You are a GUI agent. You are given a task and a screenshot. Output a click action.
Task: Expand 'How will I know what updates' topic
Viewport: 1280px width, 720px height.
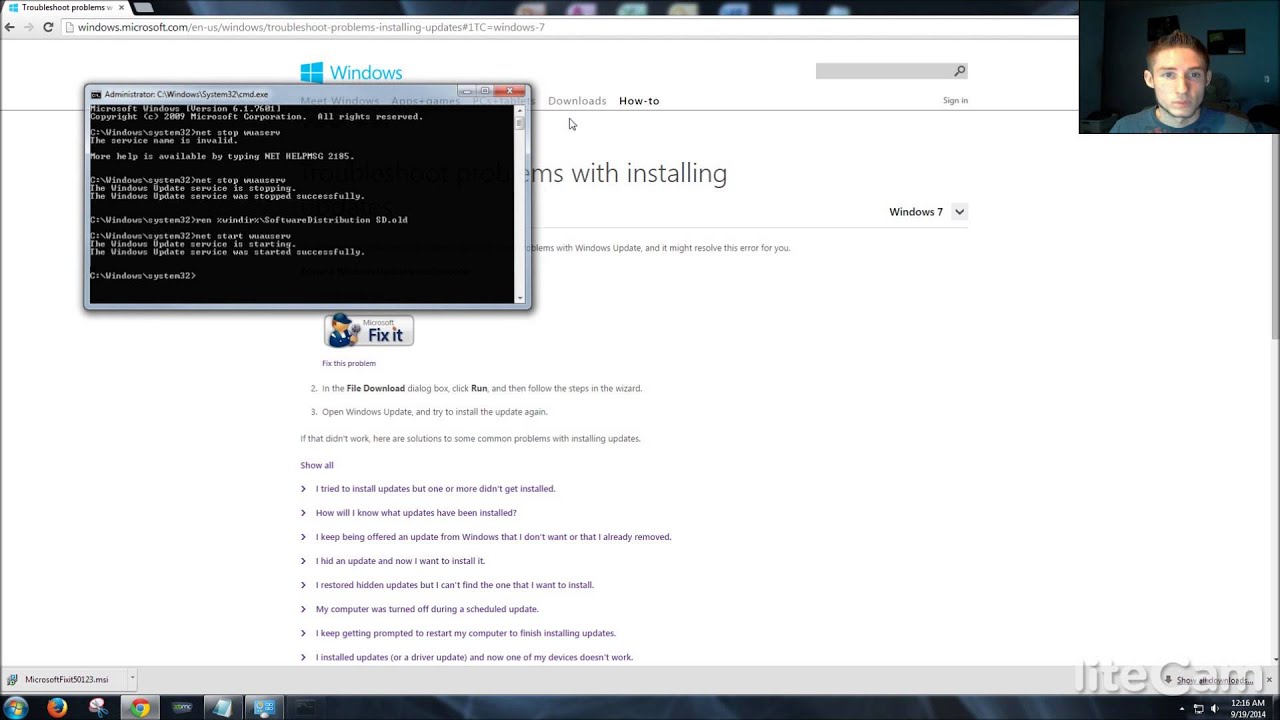[416, 513]
